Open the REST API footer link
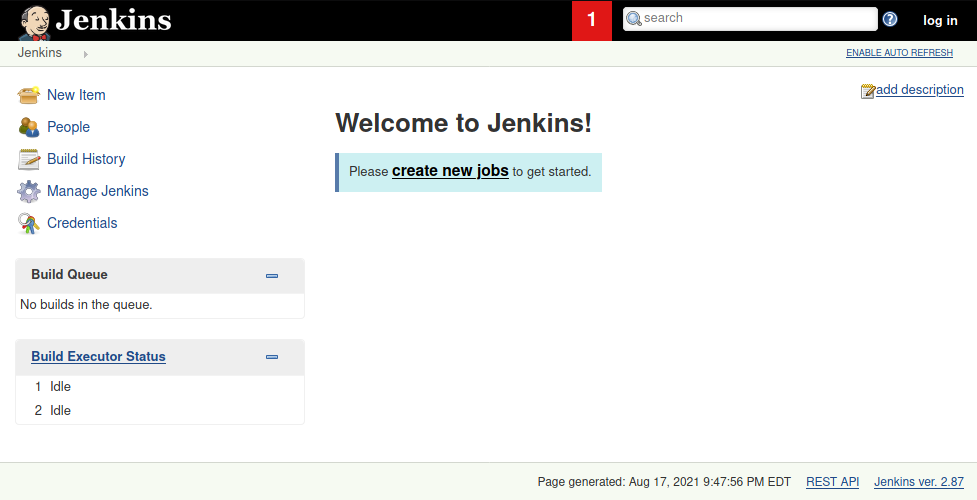The width and height of the screenshot is (977, 500). click(x=832, y=482)
